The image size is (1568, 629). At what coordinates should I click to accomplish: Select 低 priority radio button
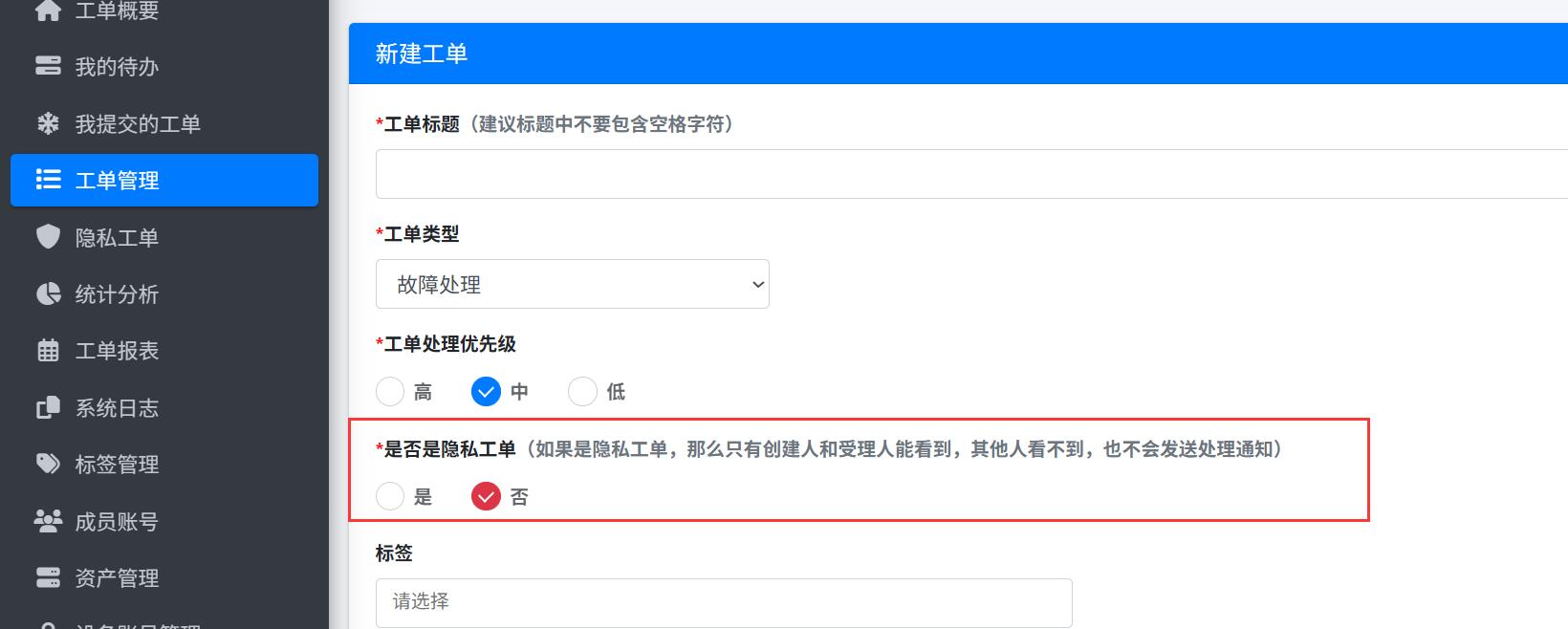(x=582, y=391)
